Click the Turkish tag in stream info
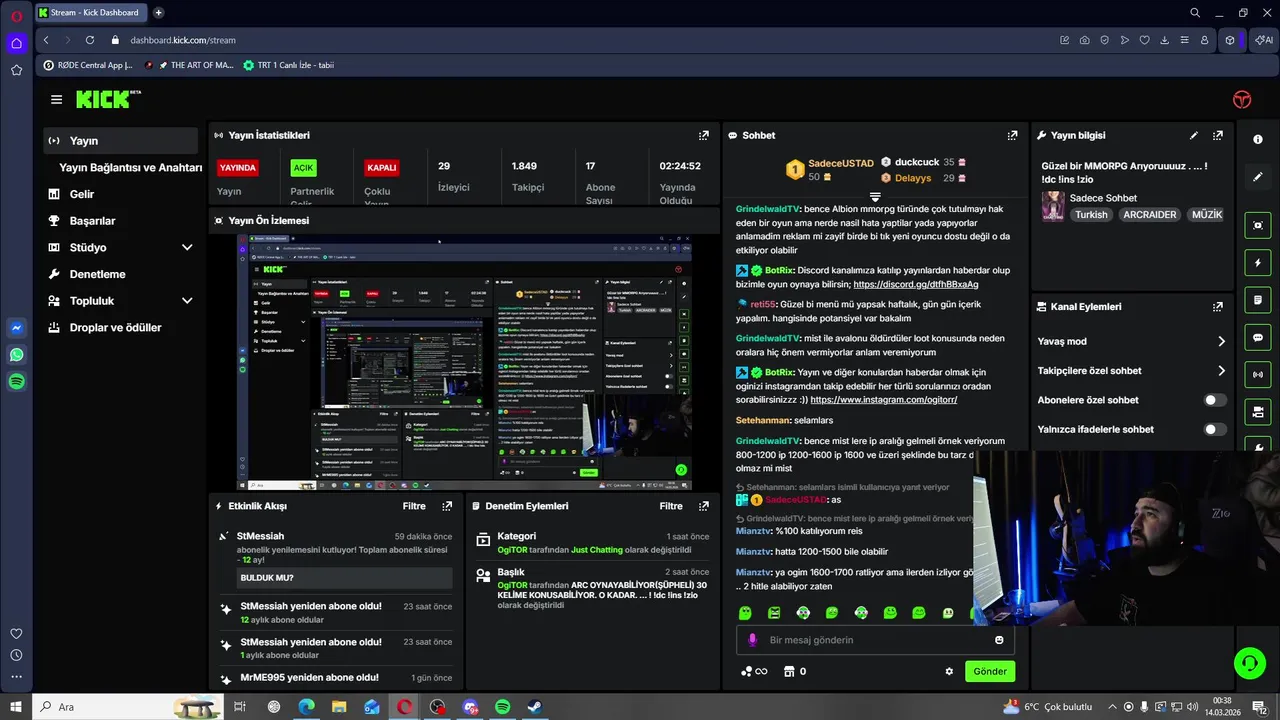The height and width of the screenshot is (720, 1280). [x=1091, y=214]
